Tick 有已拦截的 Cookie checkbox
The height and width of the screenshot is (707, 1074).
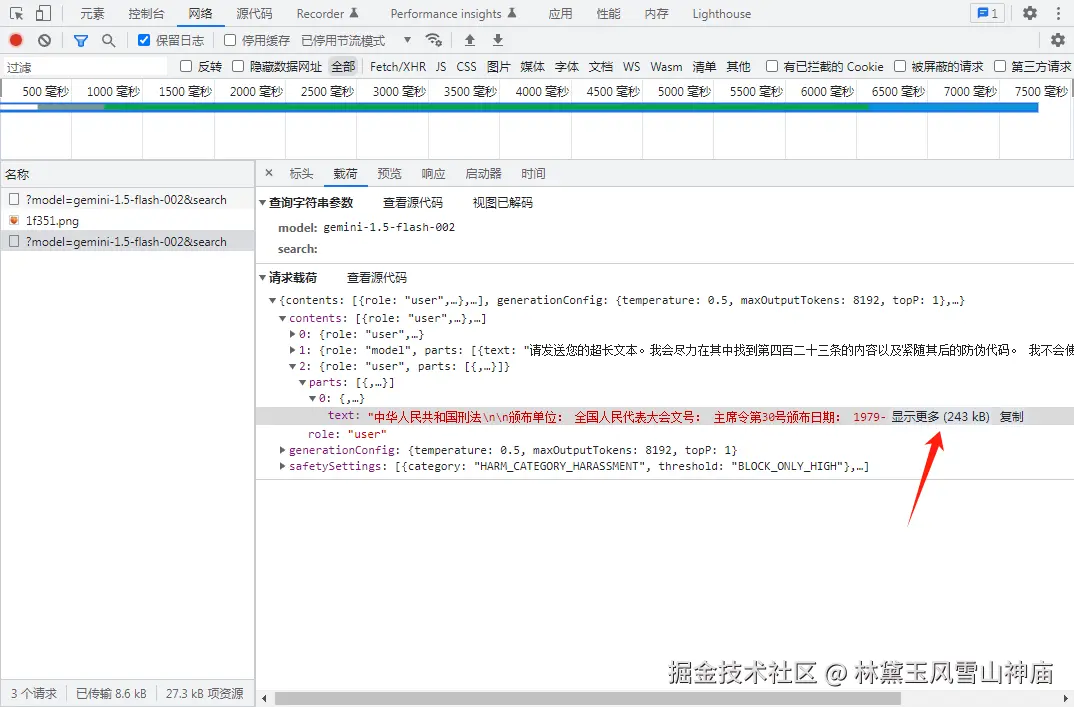coord(772,66)
